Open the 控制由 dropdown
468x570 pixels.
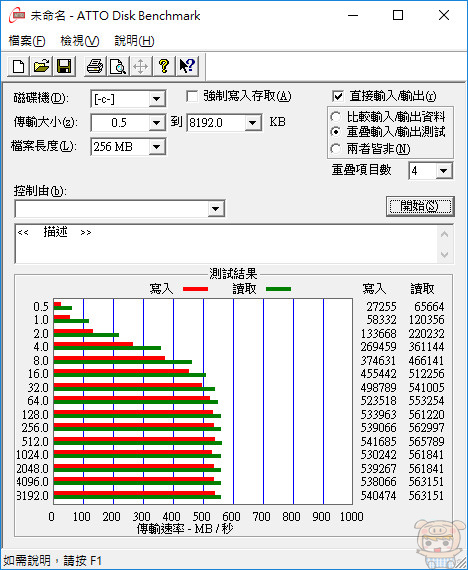click(216, 209)
